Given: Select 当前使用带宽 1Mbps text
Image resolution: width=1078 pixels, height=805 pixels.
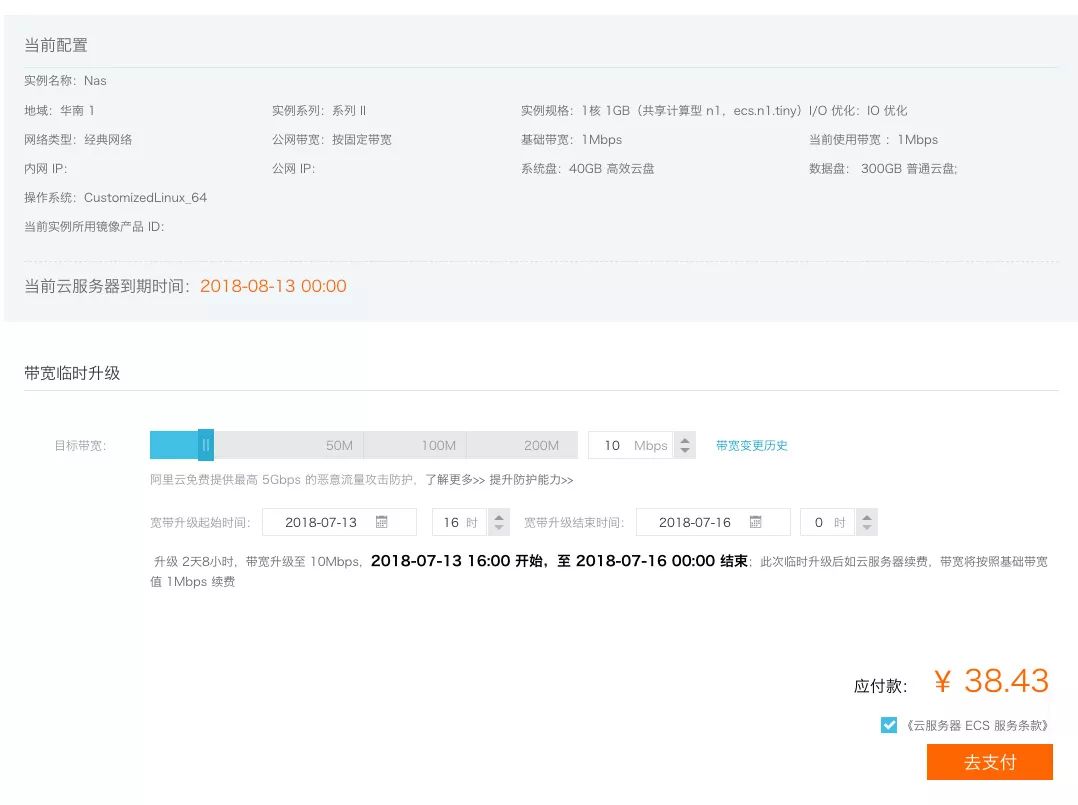Looking at the screenshot, I should [x=873, y=140].
